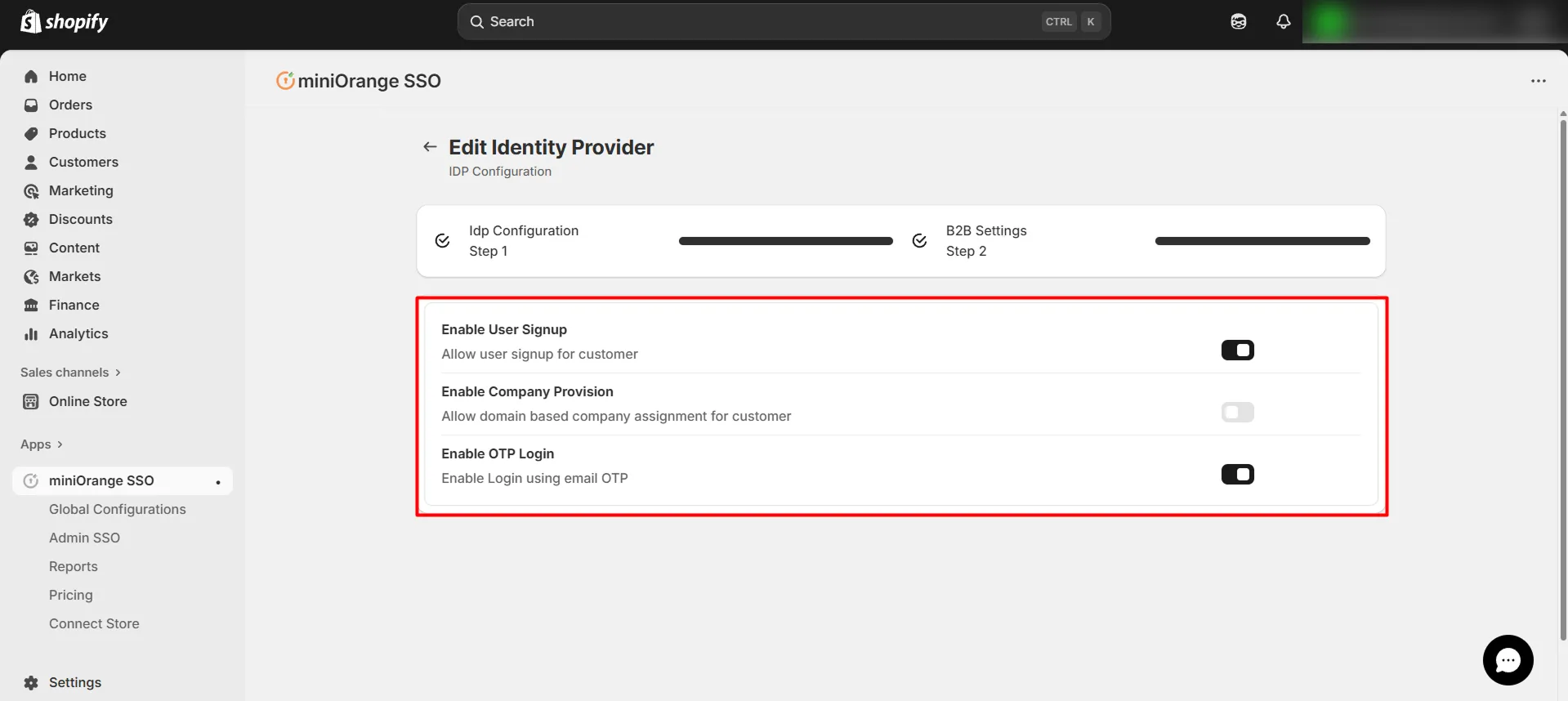Toggle Enable OTP Login switch

point(1238,474)
